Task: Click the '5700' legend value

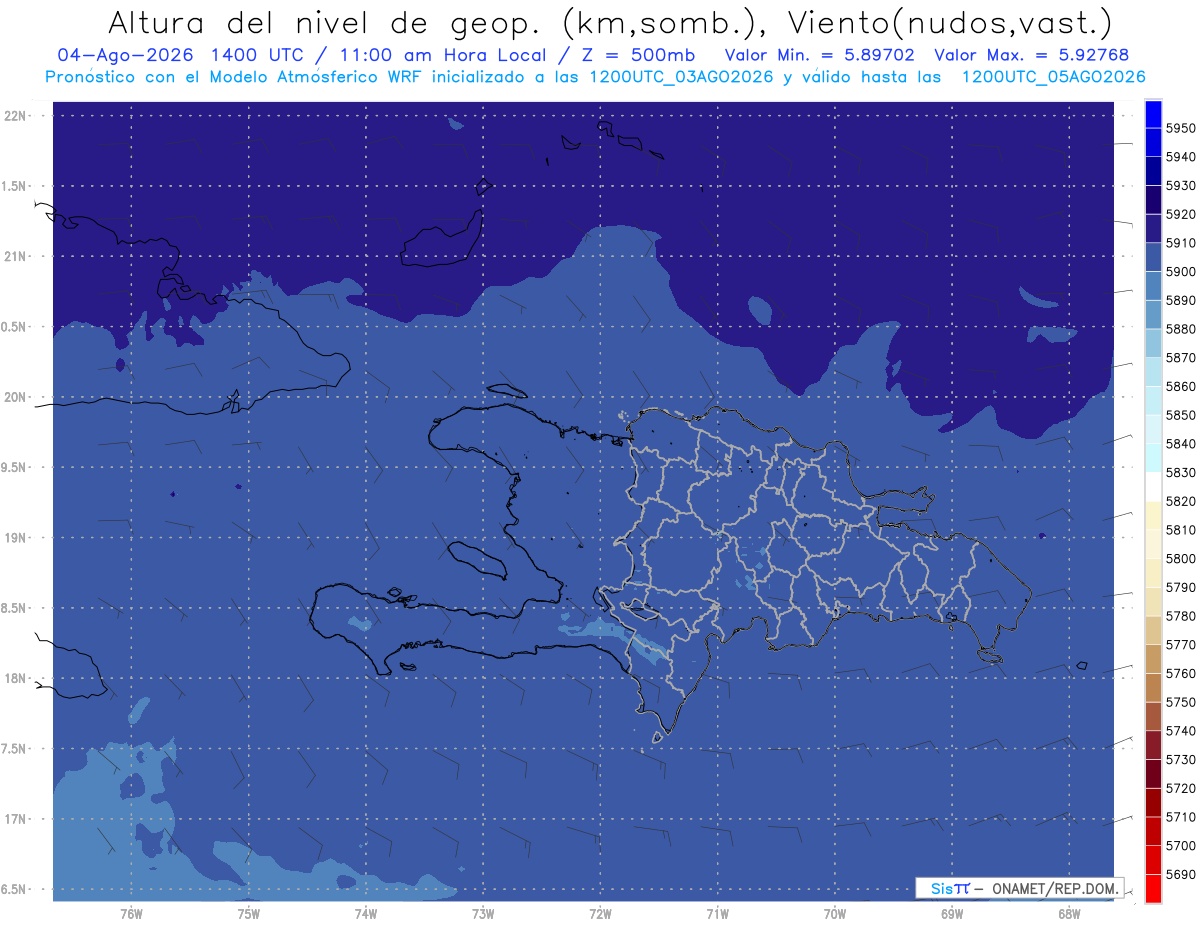Action: pyautogui.click(x=1181, y=846)
